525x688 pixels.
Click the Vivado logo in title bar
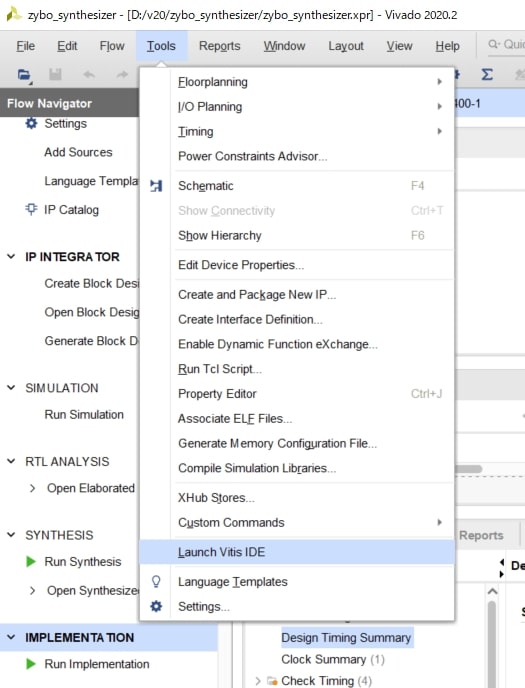click(14, 14)
